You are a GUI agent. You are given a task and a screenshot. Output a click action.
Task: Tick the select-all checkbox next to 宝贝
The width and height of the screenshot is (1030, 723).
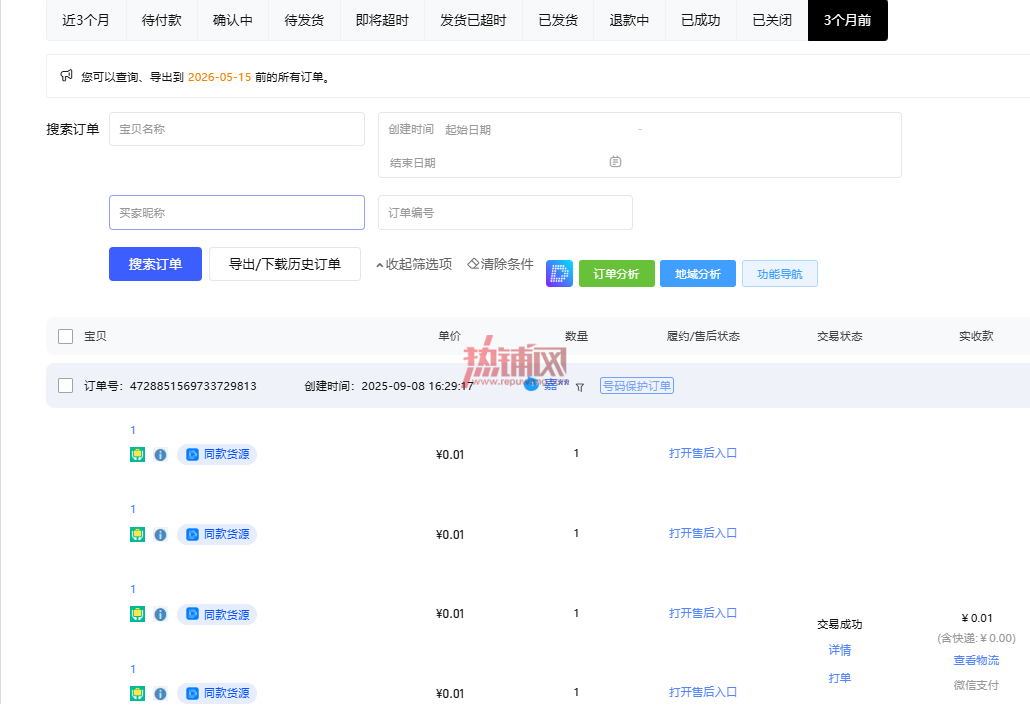[66, 336]
